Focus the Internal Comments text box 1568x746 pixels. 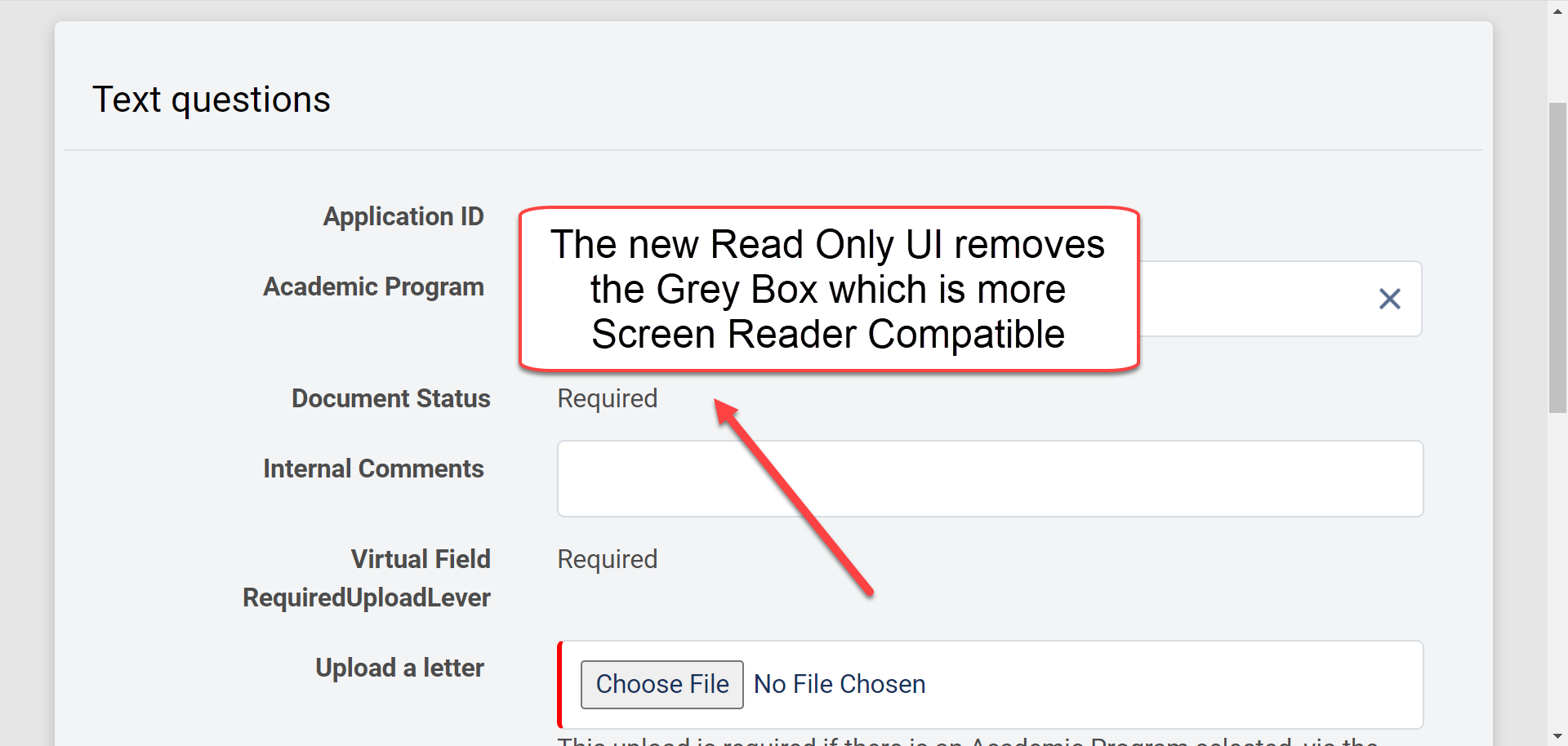[x=990, y=478]
